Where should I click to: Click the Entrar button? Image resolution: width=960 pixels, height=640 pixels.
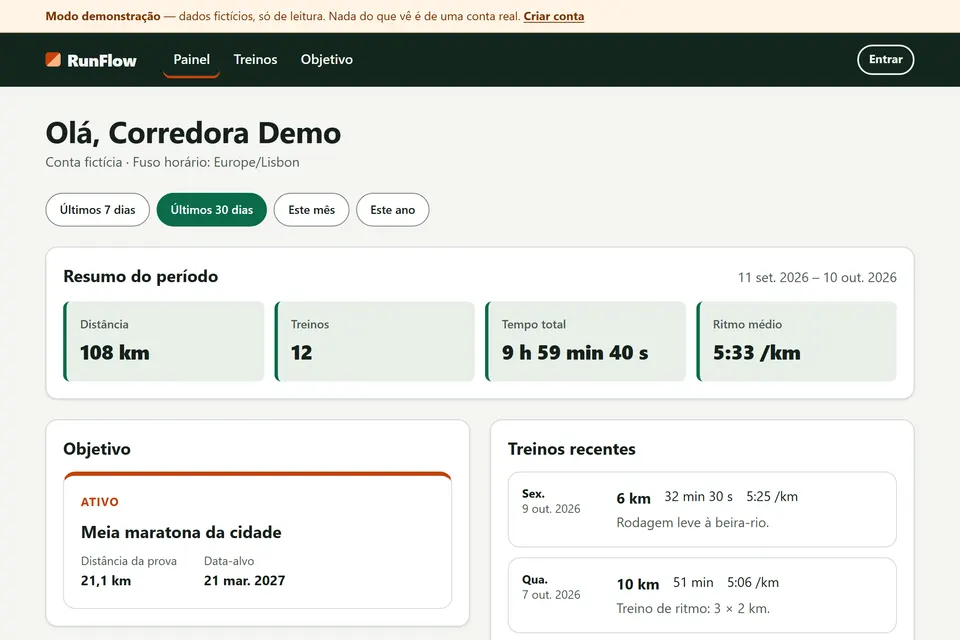885,59
